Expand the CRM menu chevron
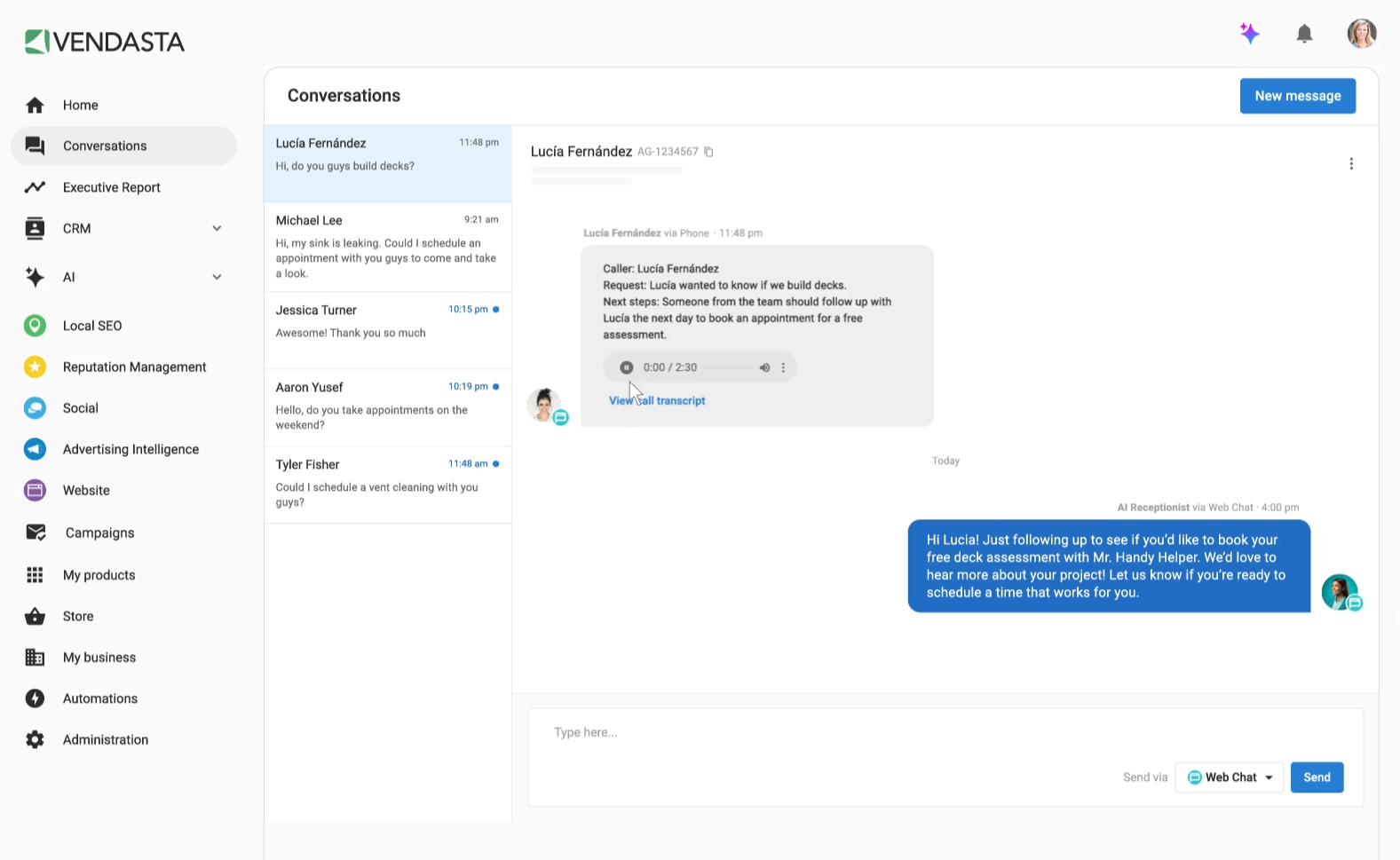1400x860 pixels. click(x=217, y=228)
